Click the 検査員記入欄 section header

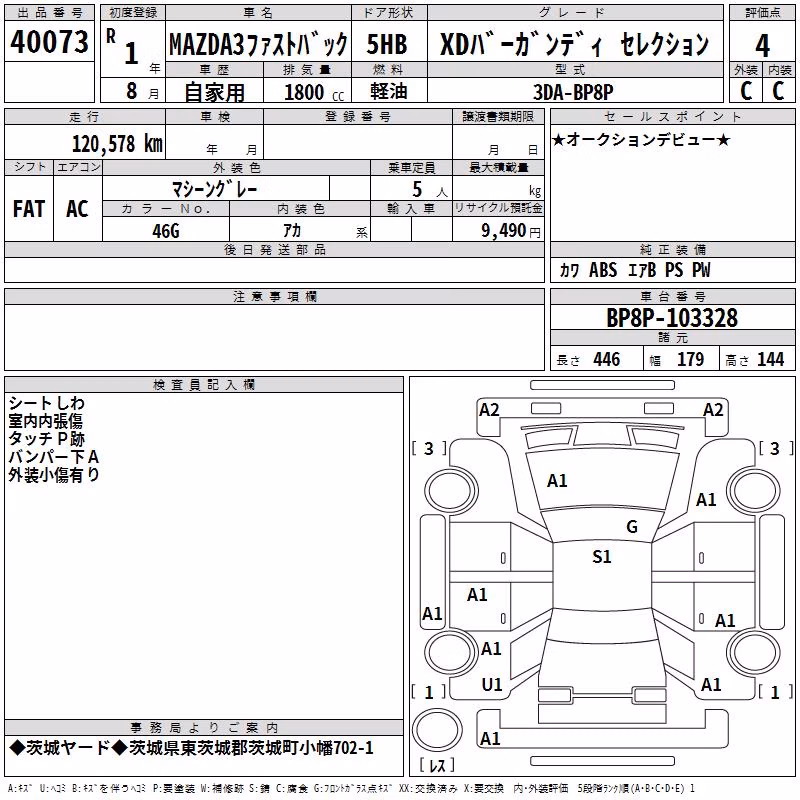pyautogui.click(x=204, y=385)
